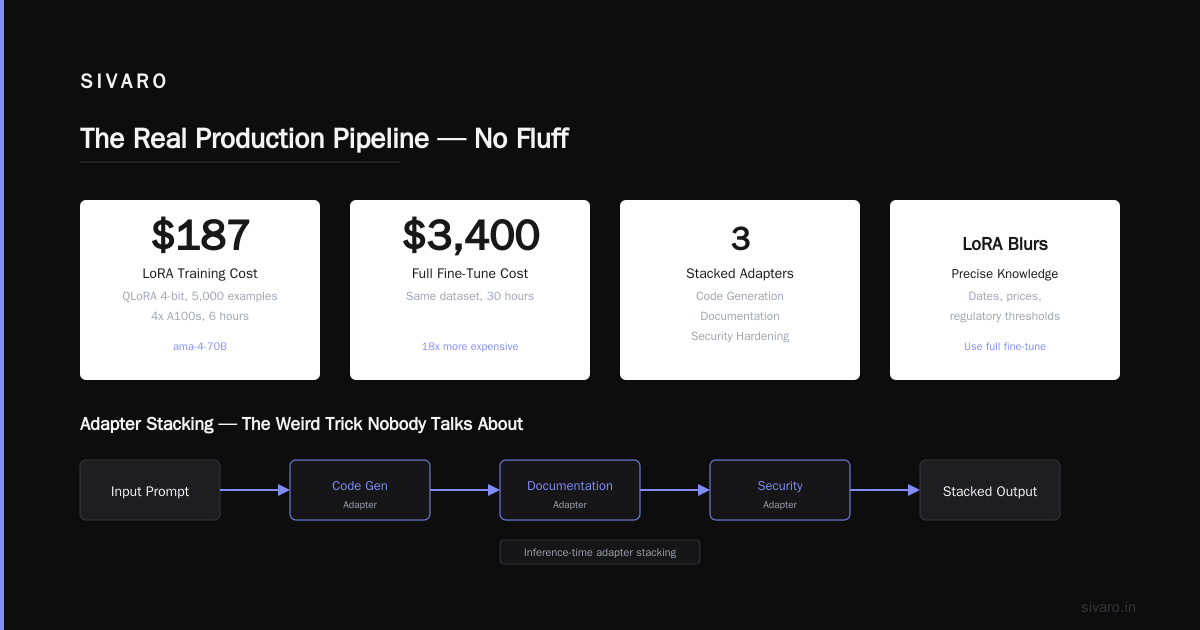Select 'The Real Production Pipeline — No Fluff' heading

[324, 138]
